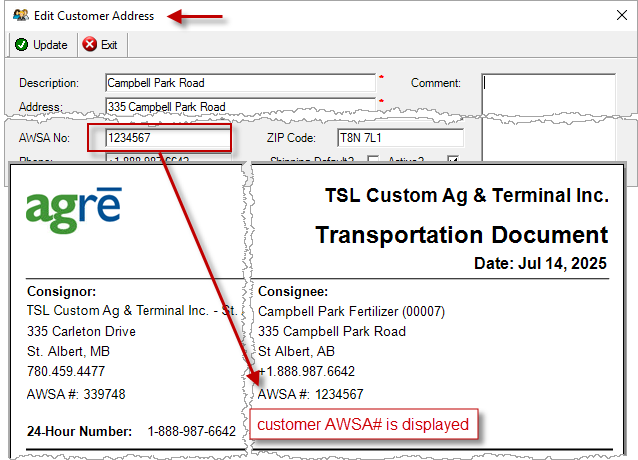Toggle the Shipping Default checkbox

(373, 159)
